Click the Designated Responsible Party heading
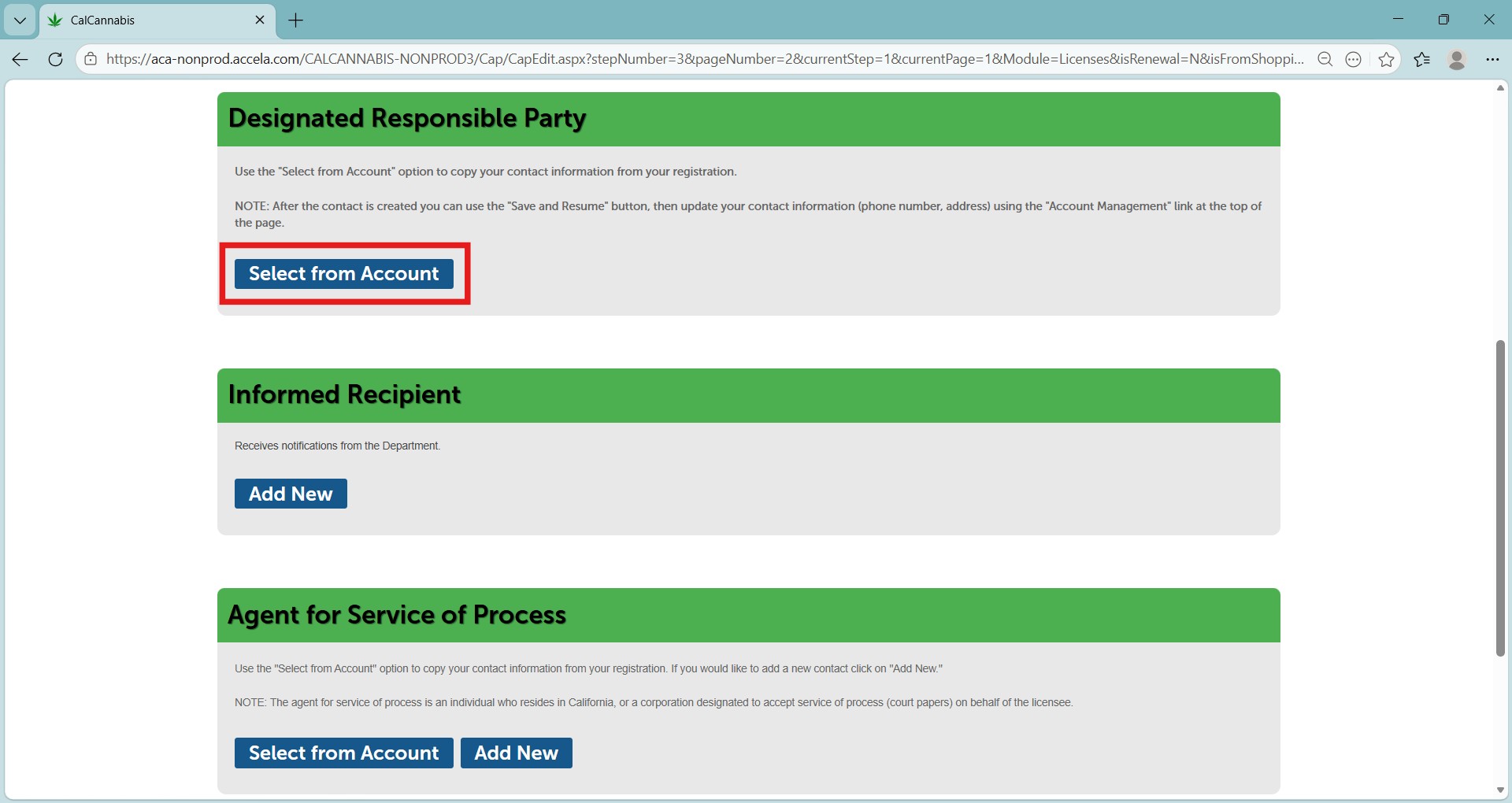Viewport: 1512px width, 803px height. (407, 118)
